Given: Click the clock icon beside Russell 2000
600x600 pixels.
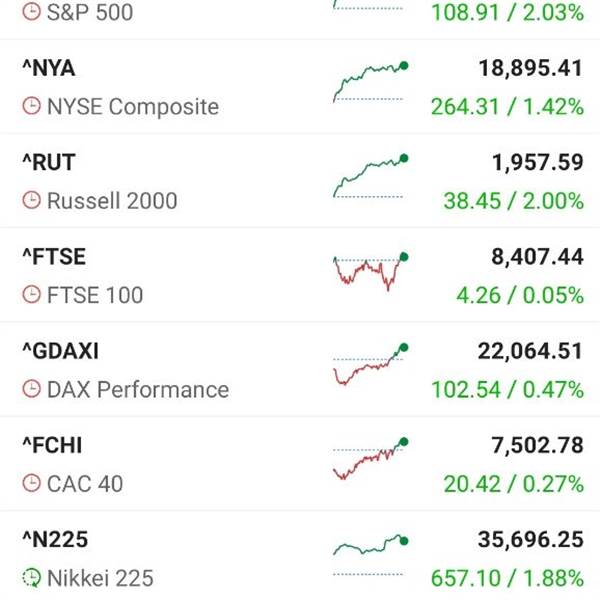Looking at the screenshot, I should tap(31, 200).
